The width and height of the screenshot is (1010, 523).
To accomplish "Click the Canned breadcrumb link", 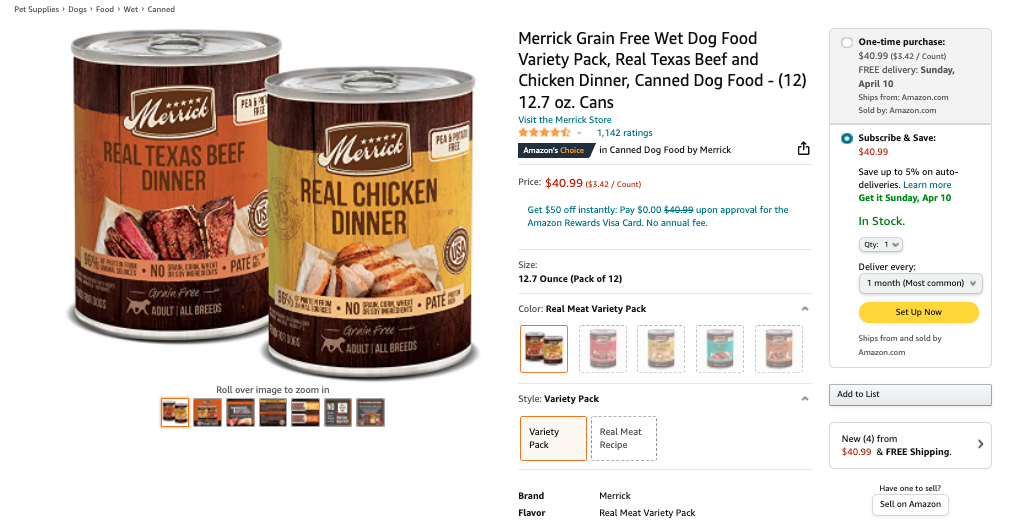I will 161,9.
